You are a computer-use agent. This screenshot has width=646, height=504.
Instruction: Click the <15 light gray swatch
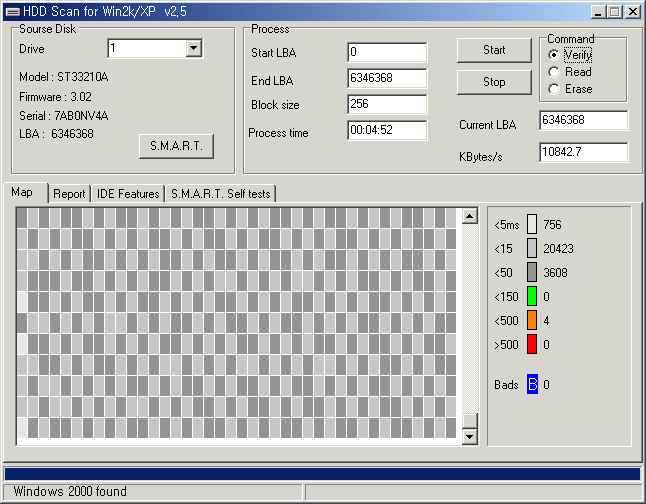532,248
